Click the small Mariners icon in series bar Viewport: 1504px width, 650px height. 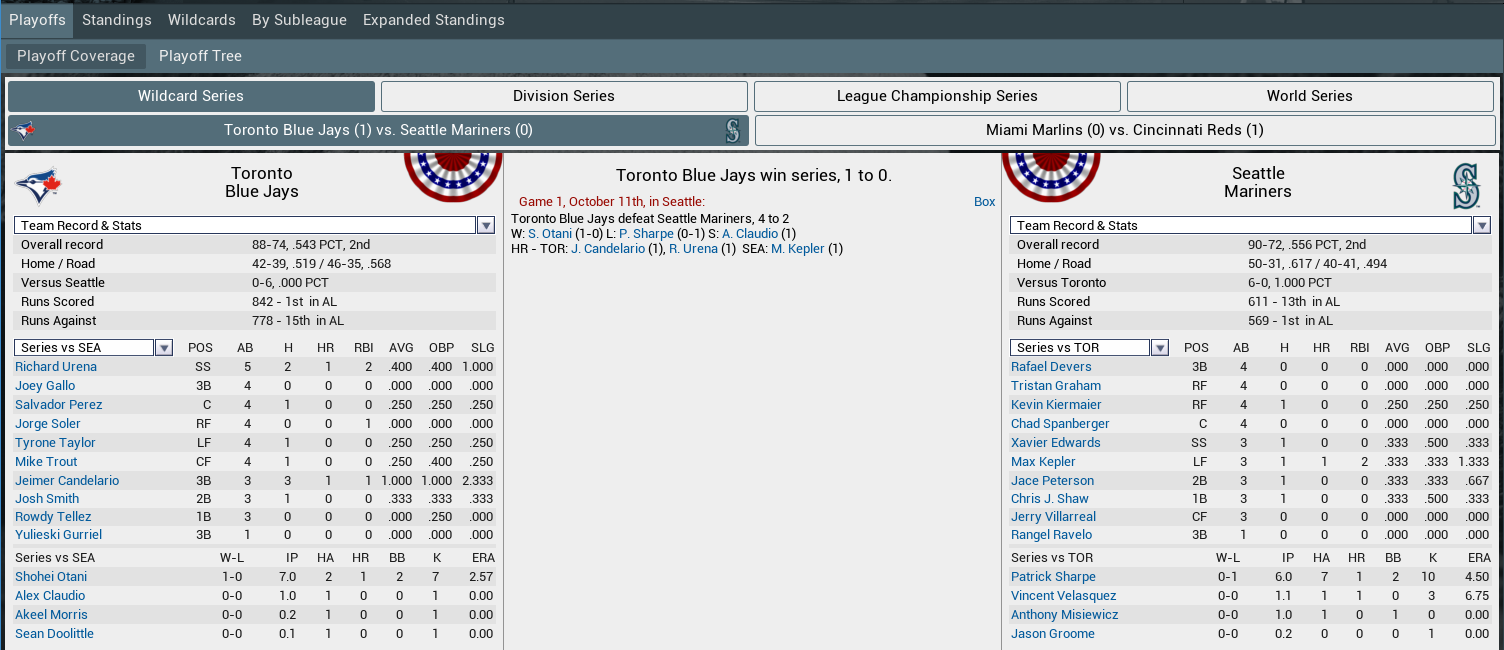pos(732,130)
